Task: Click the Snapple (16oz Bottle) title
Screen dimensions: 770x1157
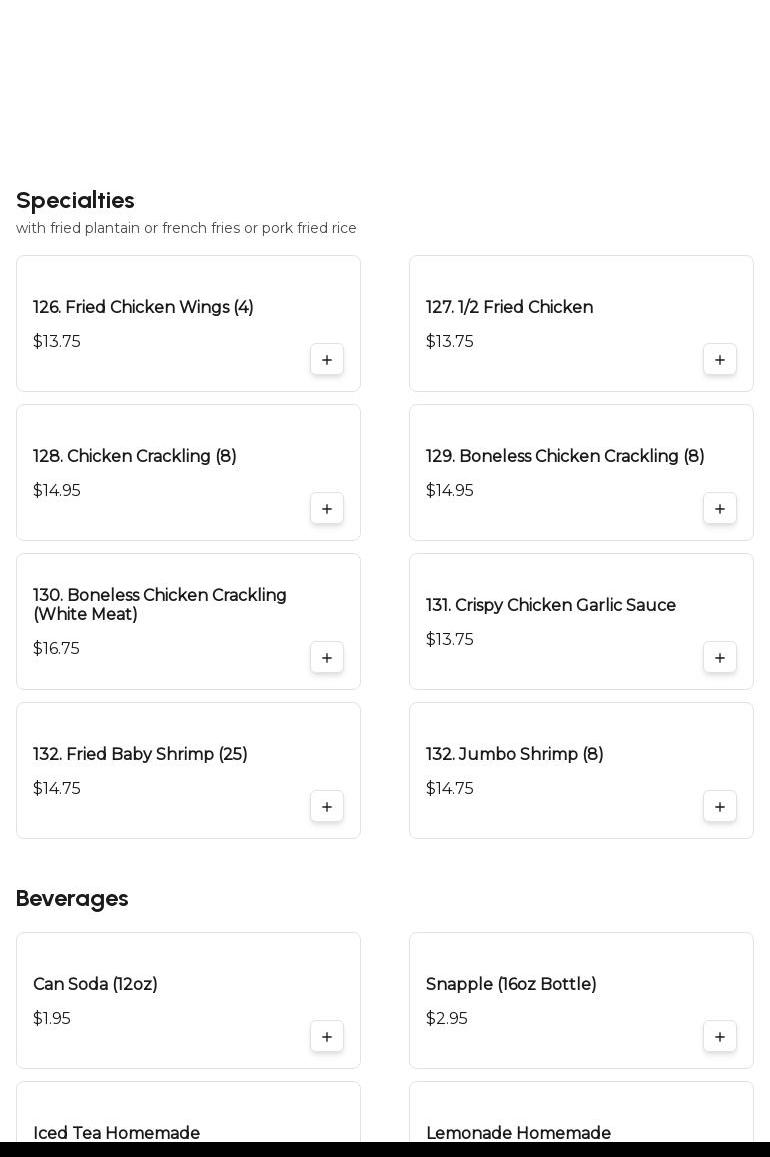Action: 511,985
